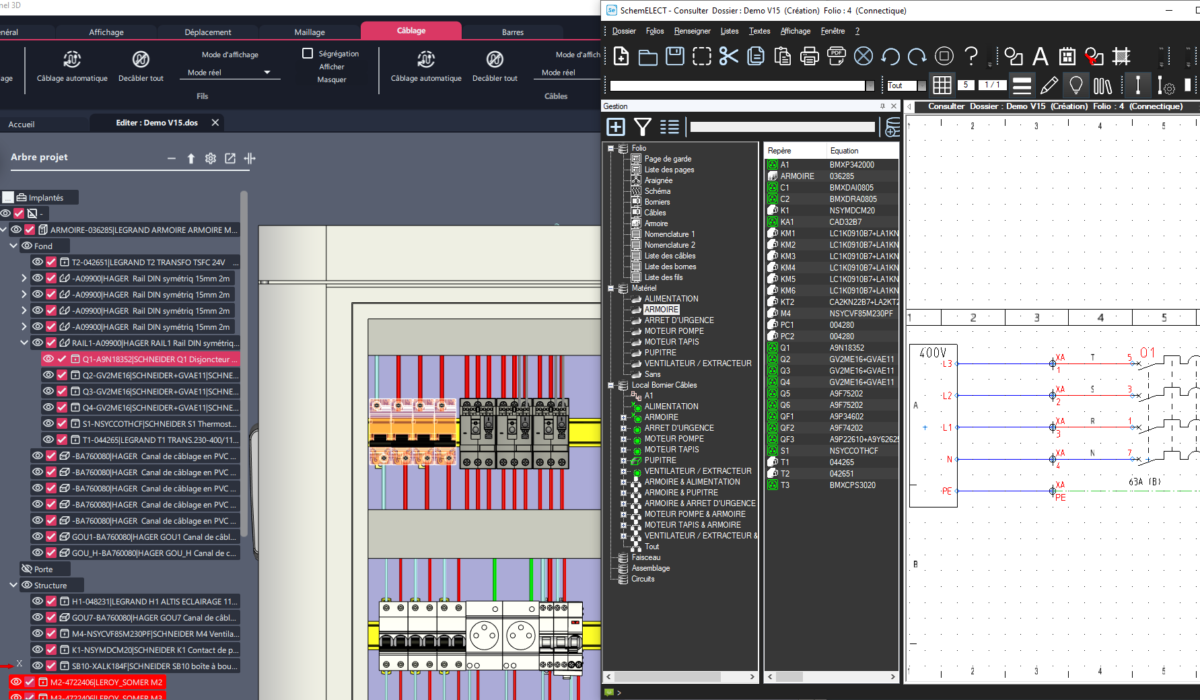1200x700 pixels.
Task: Select the KM1 row in Repère list
Action: tap(832, 233)
